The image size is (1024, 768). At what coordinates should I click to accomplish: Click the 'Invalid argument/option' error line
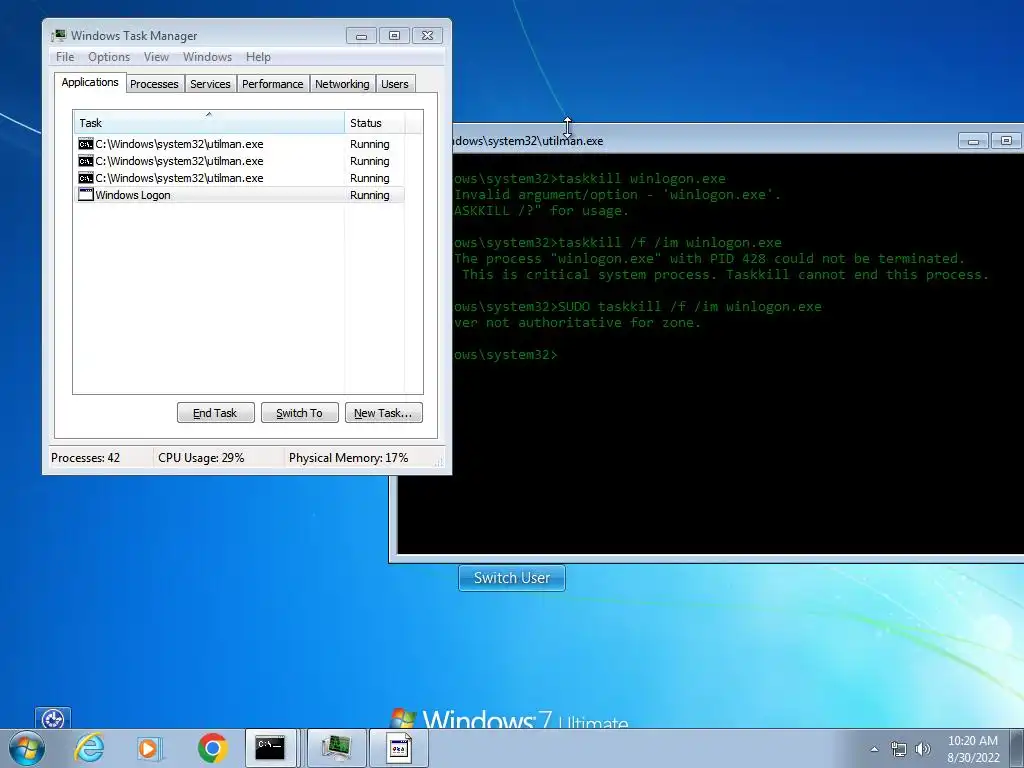(x=617, y=195)
